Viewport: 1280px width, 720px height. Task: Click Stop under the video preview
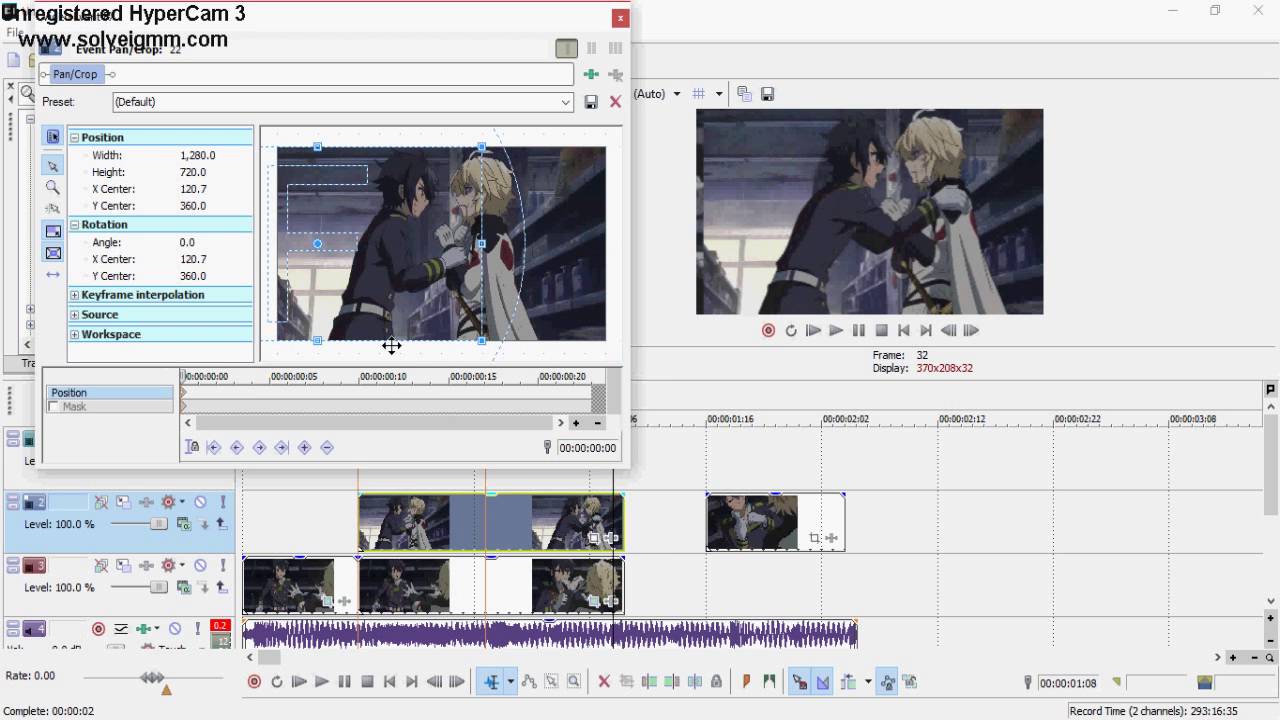pyautogui.click(x=881, y=331)
